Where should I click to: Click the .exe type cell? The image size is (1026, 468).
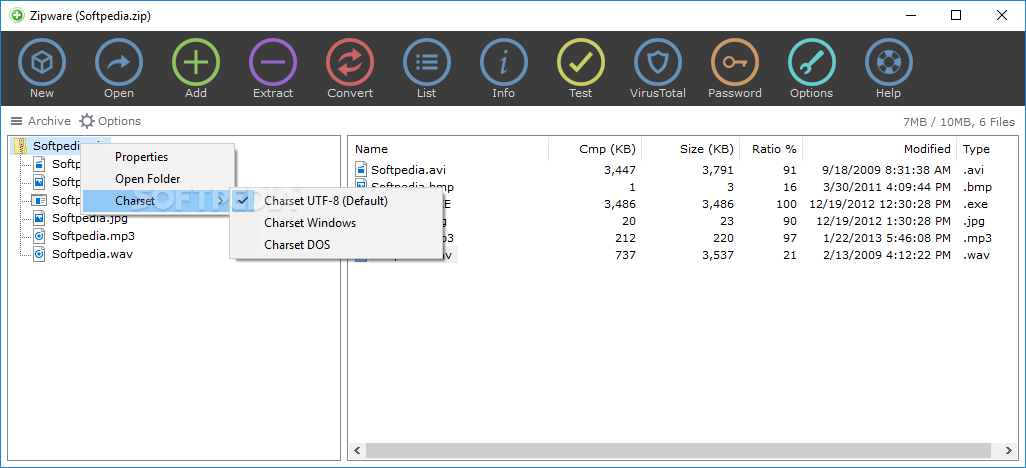976,204
